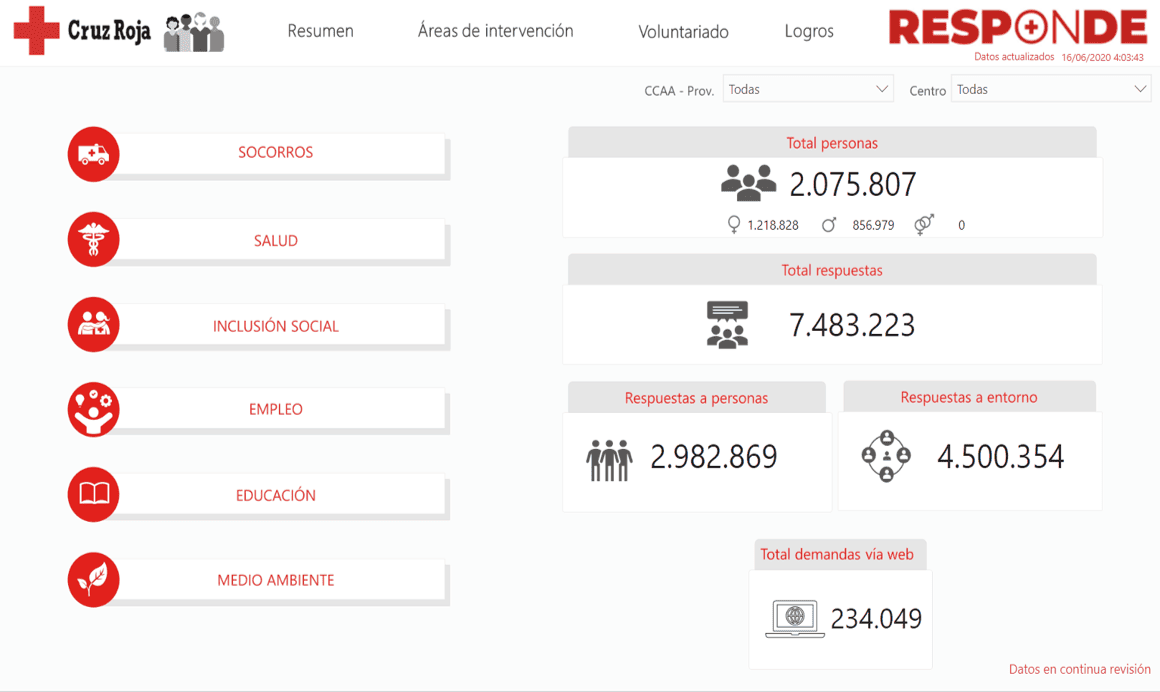The image size is (1160, 692).
Task: Open the Centro filter dropdown
Action: coord(1049,88)
